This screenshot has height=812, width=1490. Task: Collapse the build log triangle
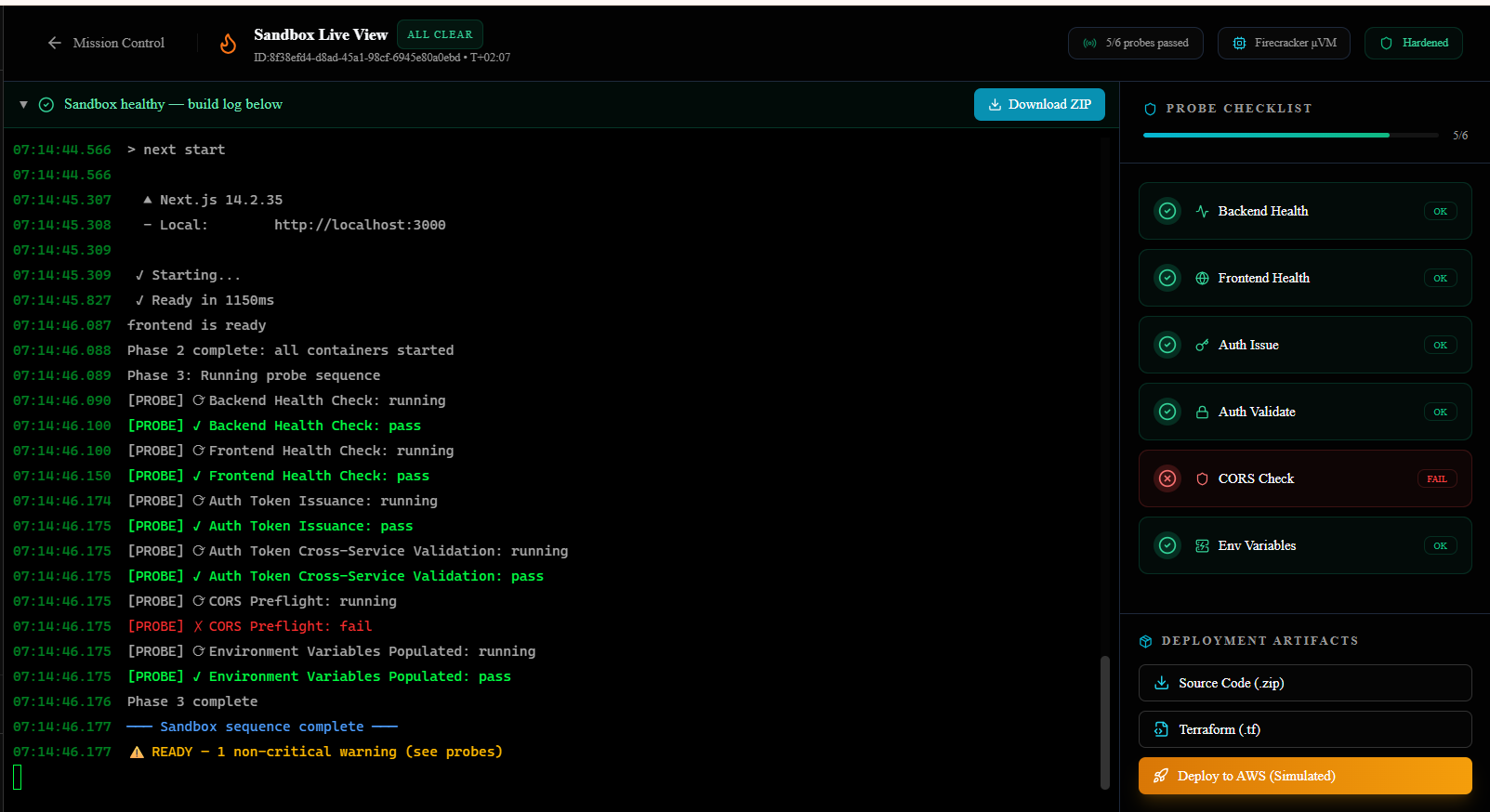[23, 104]
